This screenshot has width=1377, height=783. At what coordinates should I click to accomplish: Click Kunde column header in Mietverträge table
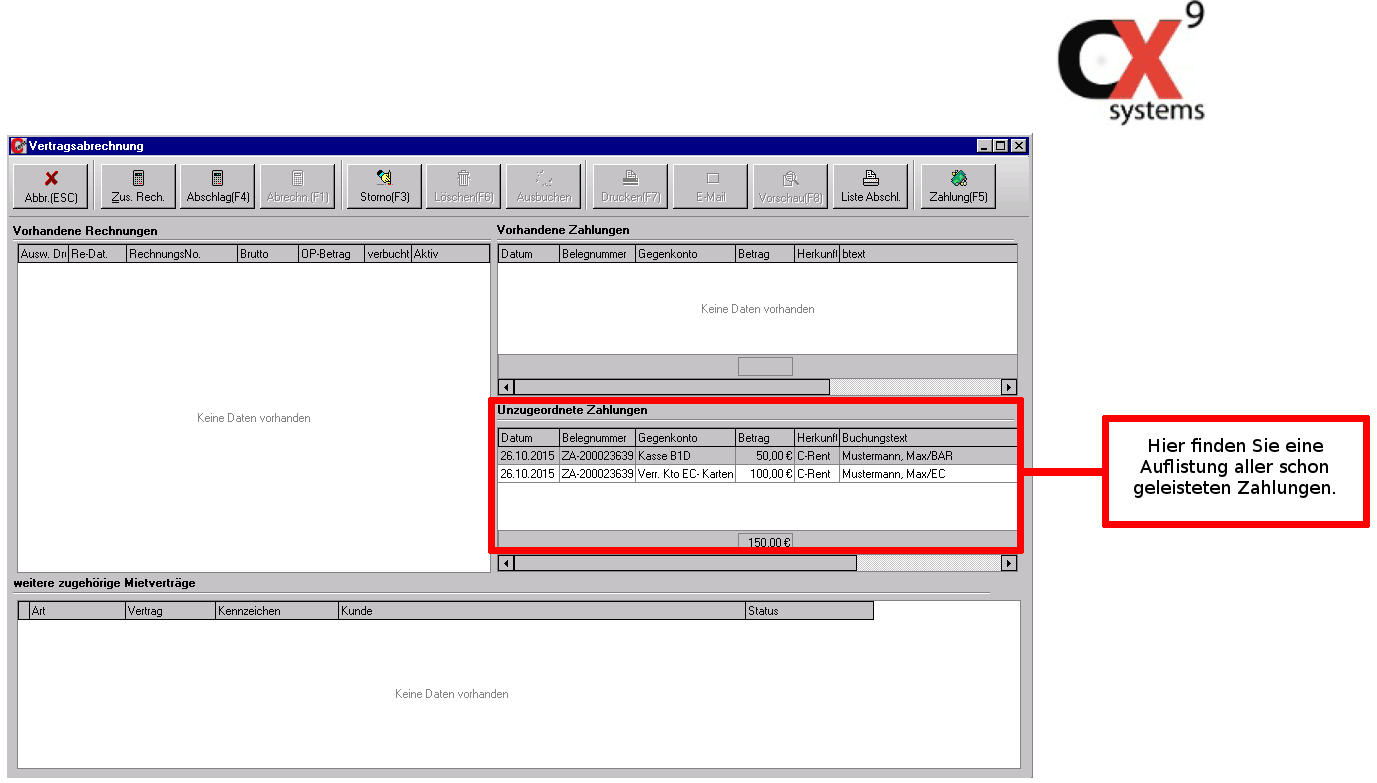pos(541,611)
